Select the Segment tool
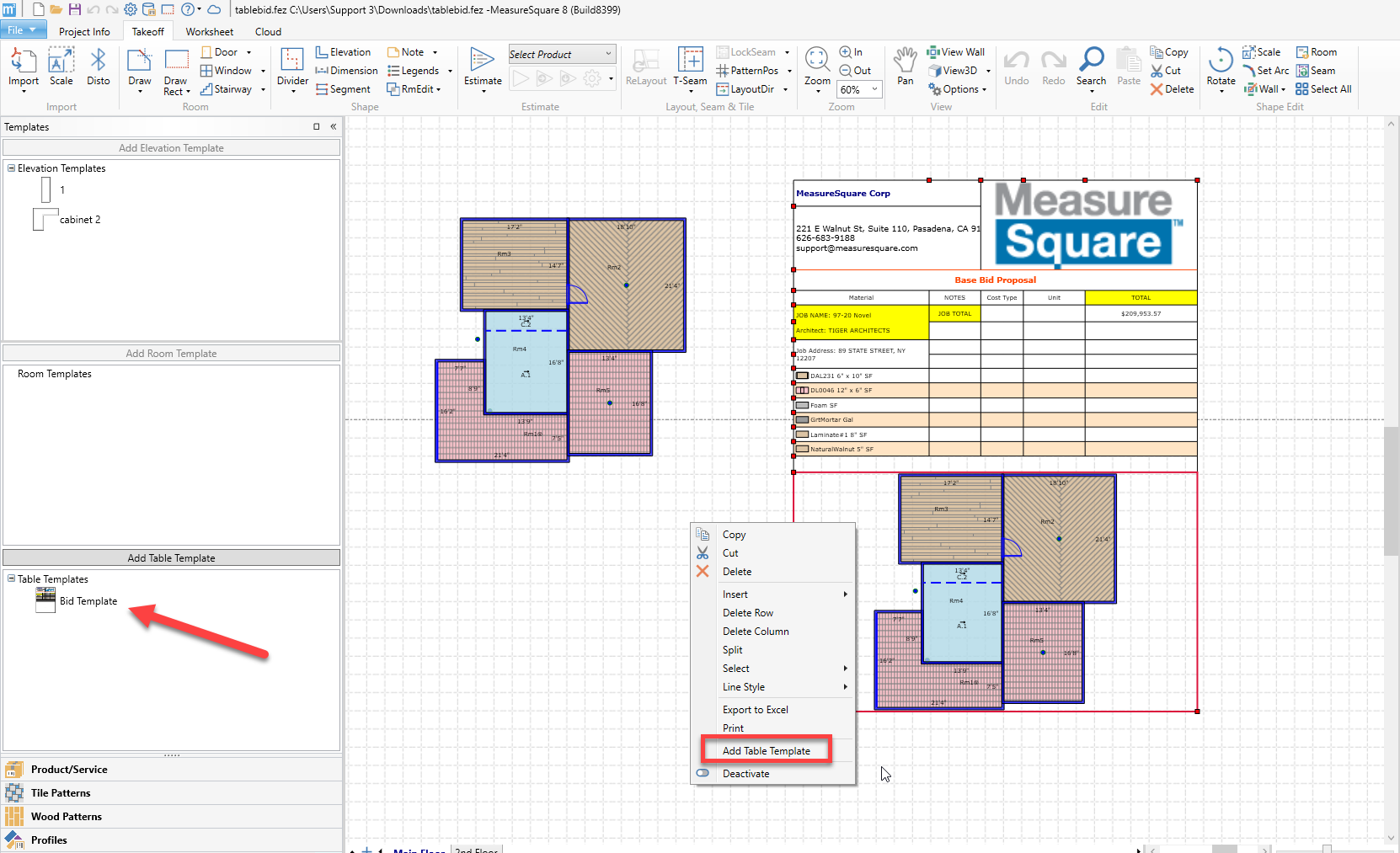Viewport: 1400px width, 853px height. click(x=343, y=89)
